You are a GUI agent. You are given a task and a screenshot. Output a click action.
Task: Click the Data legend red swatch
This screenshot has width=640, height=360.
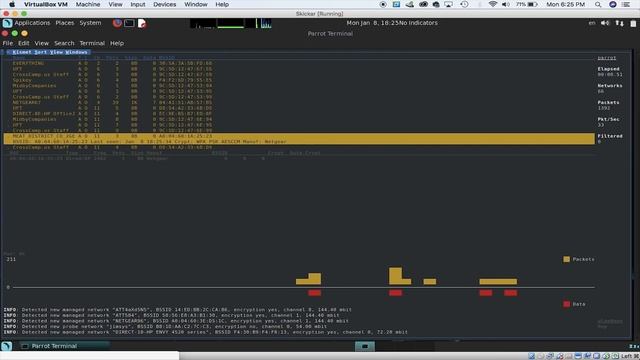click(566, 304)
